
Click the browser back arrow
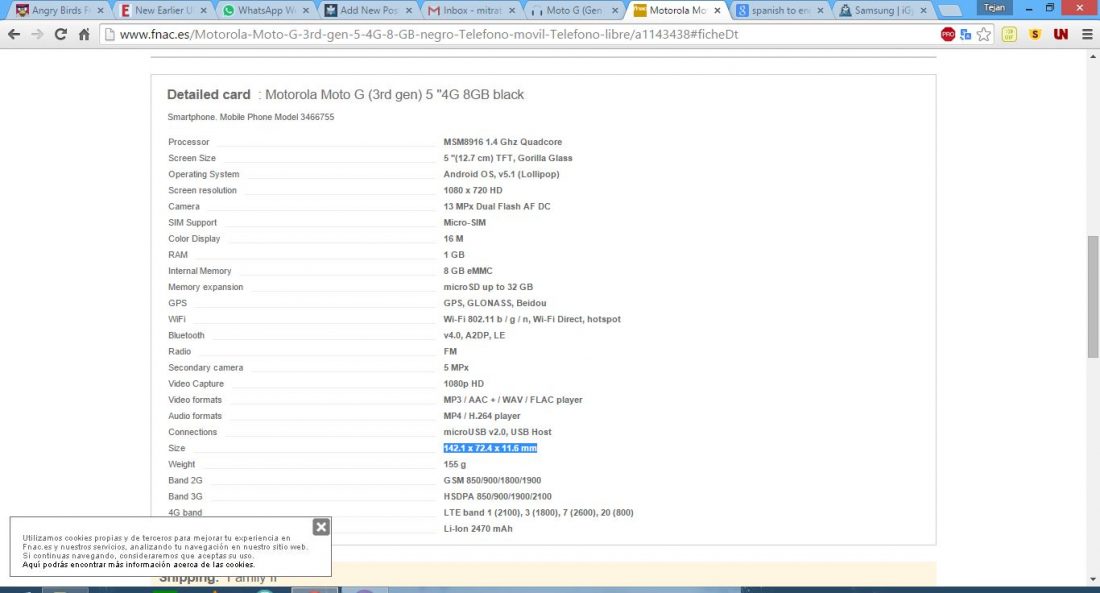point(14,34)
